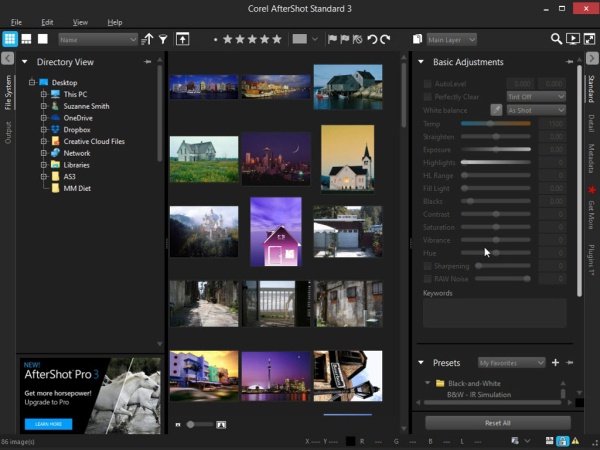Collapse the Presets section
Viewport: 600px width, 450px height.
click(x=421, y=362)
